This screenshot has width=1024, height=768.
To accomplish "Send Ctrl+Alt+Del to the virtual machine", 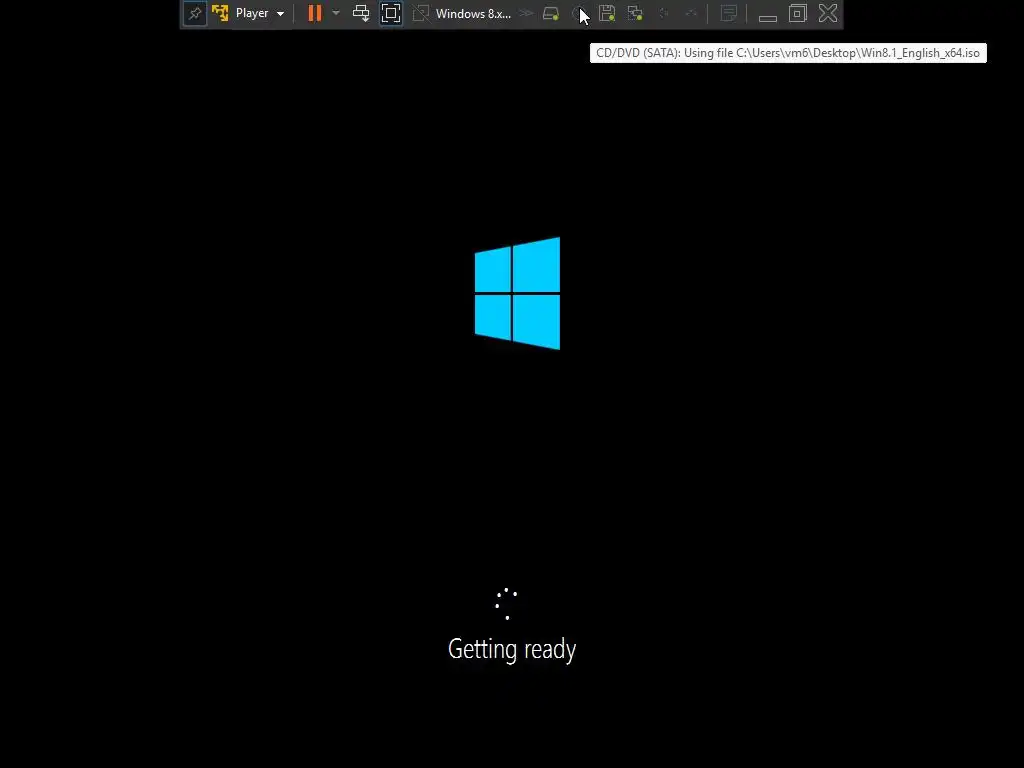I will pyautogui.click(x=361, y=13).
